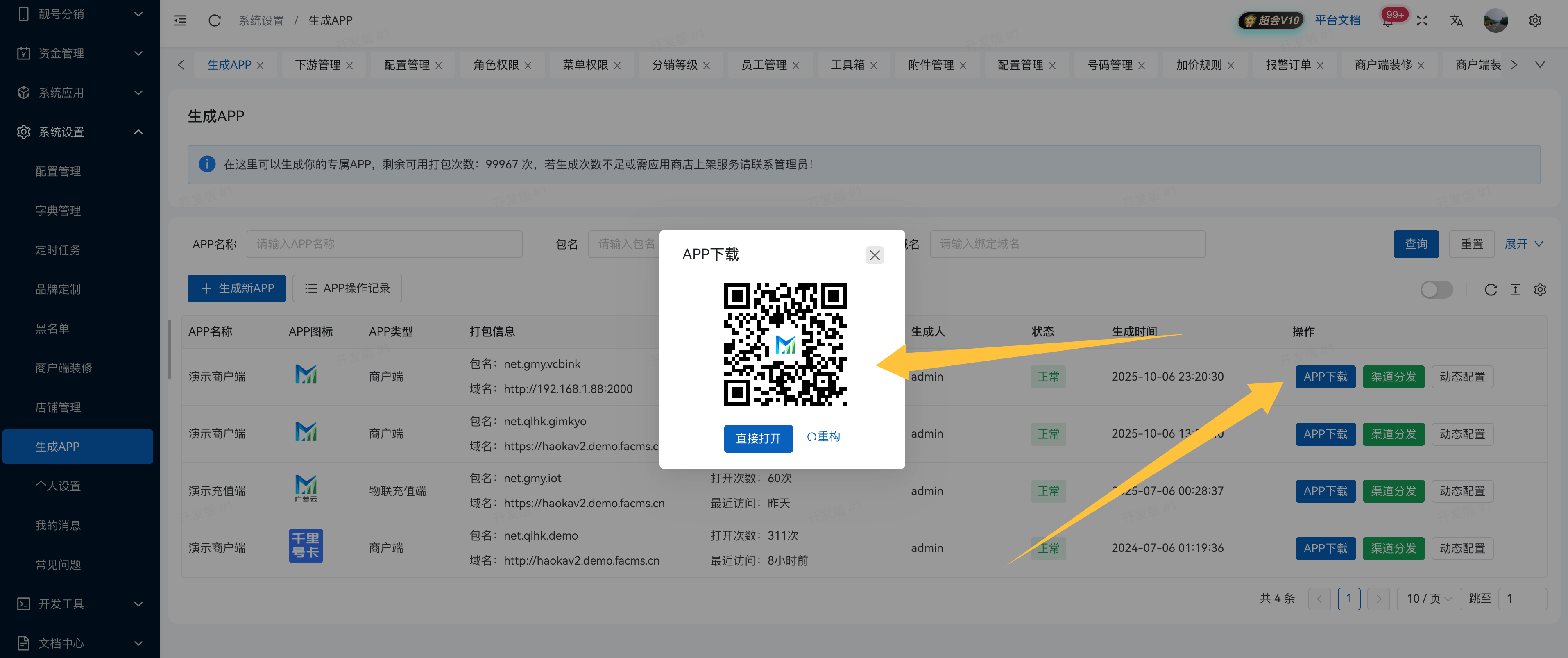
Task: Switch language using the 文A icon
Action: click(x=1457, y=20)
